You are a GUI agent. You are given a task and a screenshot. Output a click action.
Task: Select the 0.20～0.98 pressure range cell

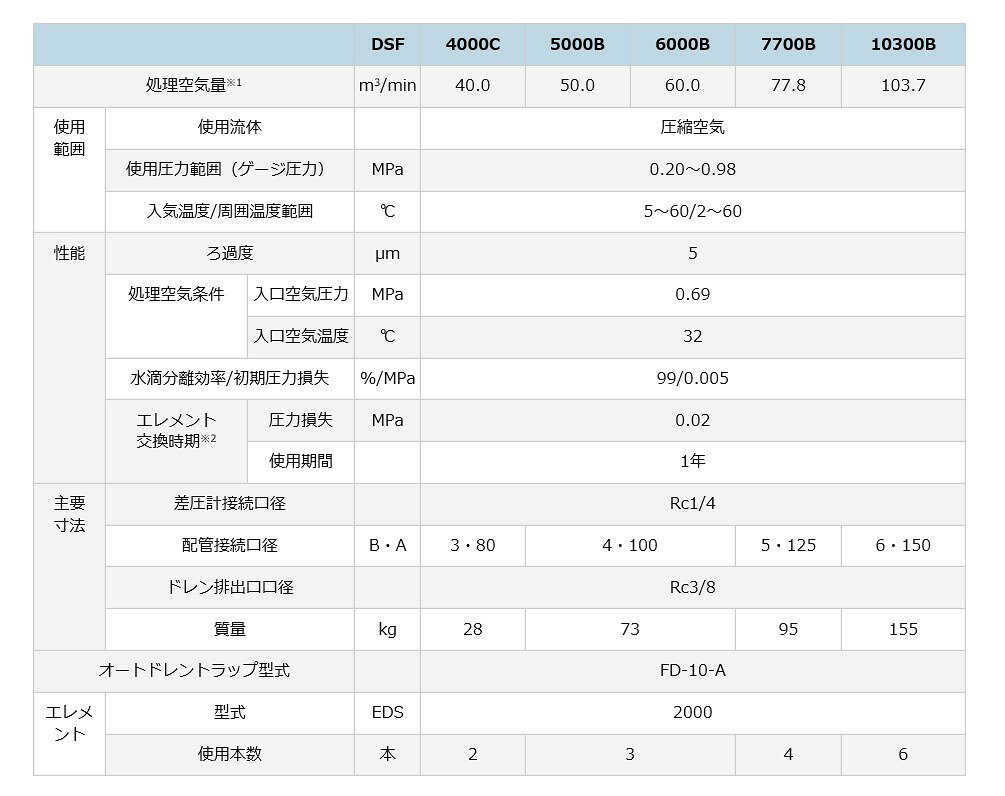click(x=692, y=170)
